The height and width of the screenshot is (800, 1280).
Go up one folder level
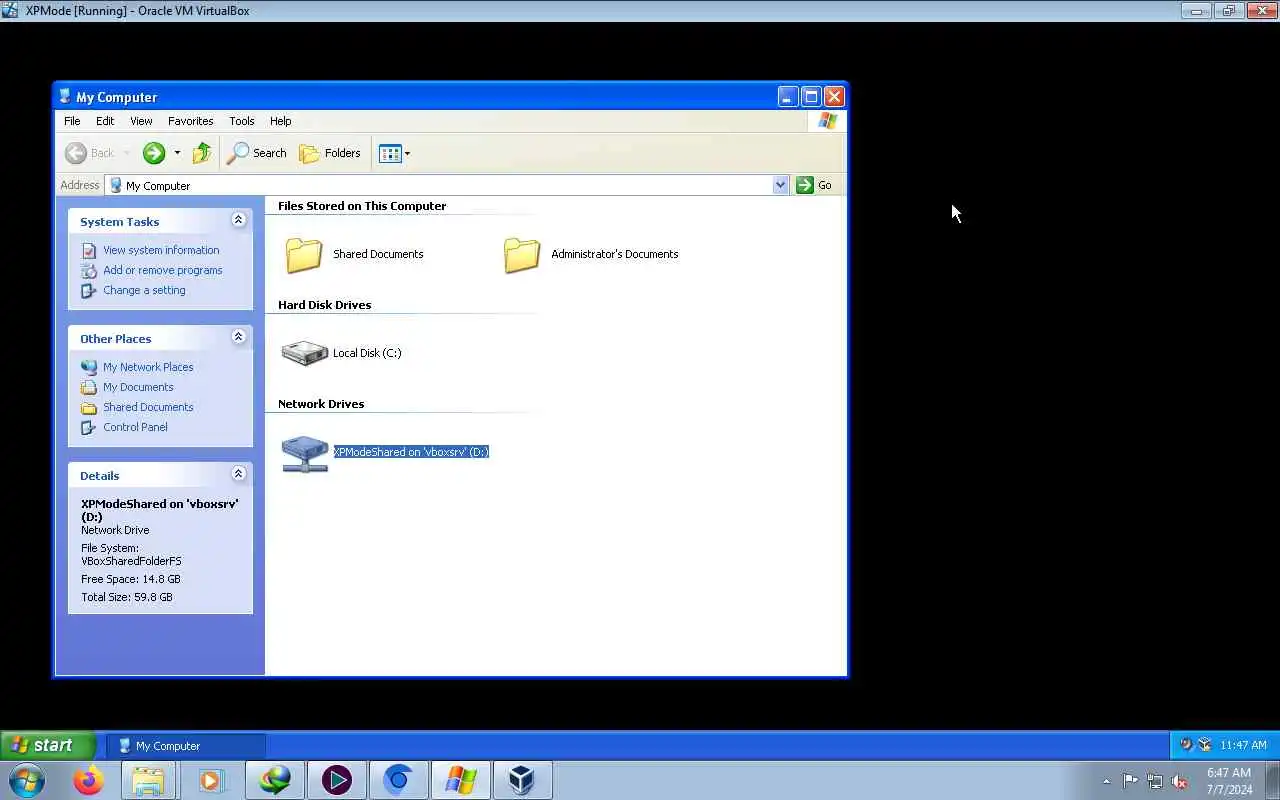point(202,153)
